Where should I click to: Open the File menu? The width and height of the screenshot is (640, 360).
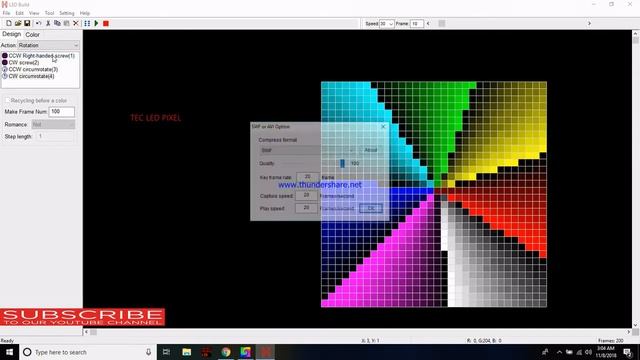click(7, 13)
